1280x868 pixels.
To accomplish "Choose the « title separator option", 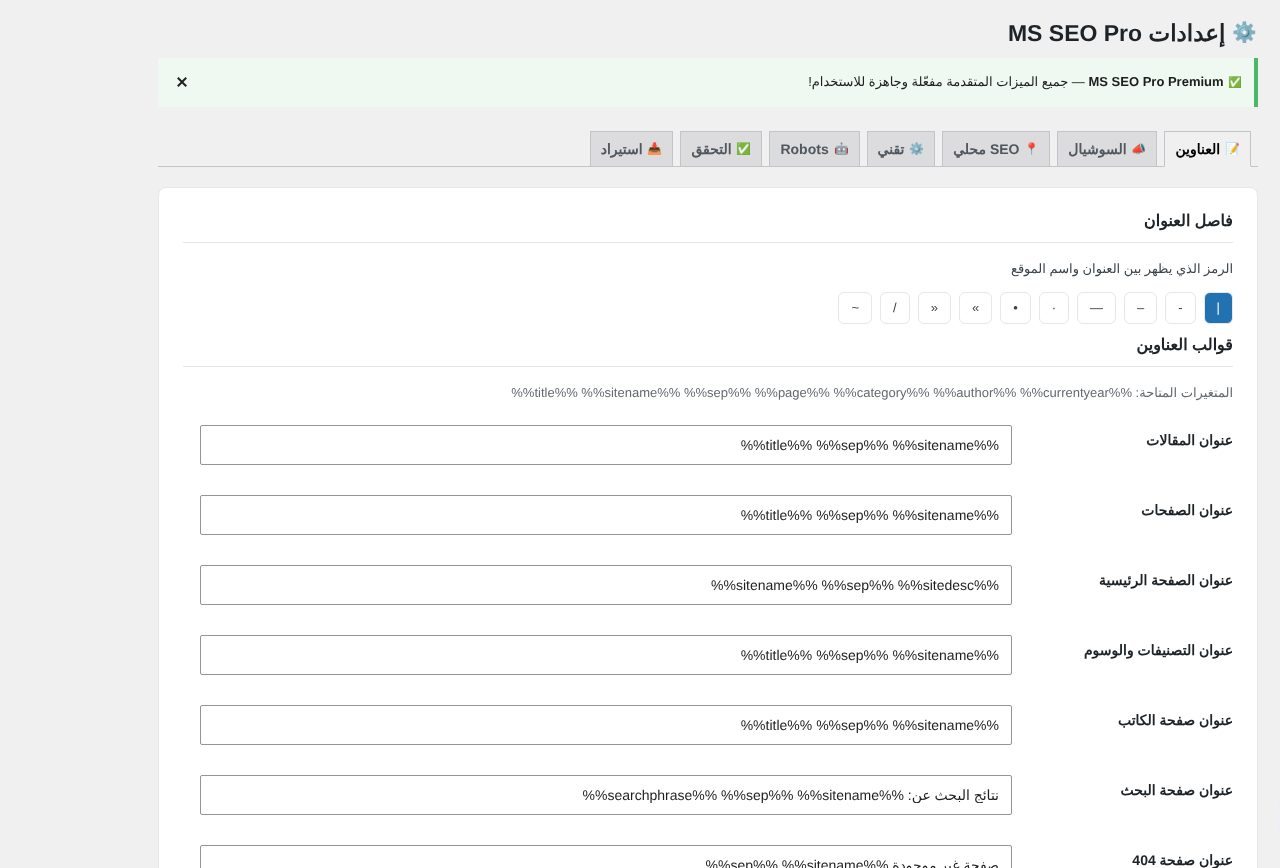I will click(934, 308).
